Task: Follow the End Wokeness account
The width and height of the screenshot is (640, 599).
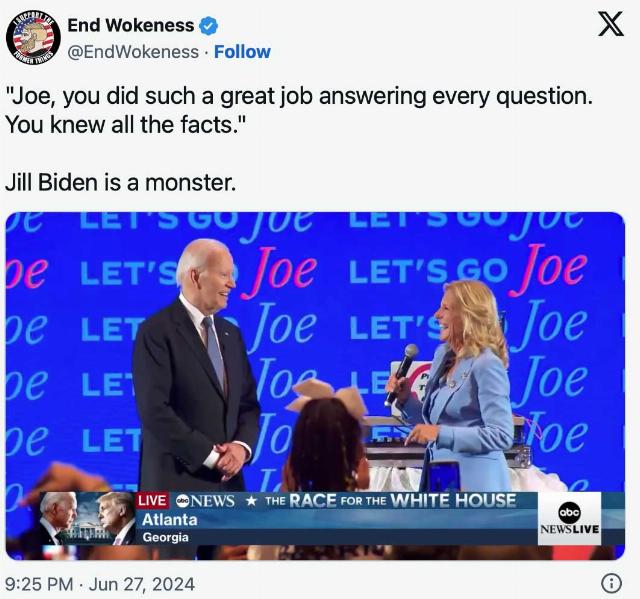Action: 242,52
